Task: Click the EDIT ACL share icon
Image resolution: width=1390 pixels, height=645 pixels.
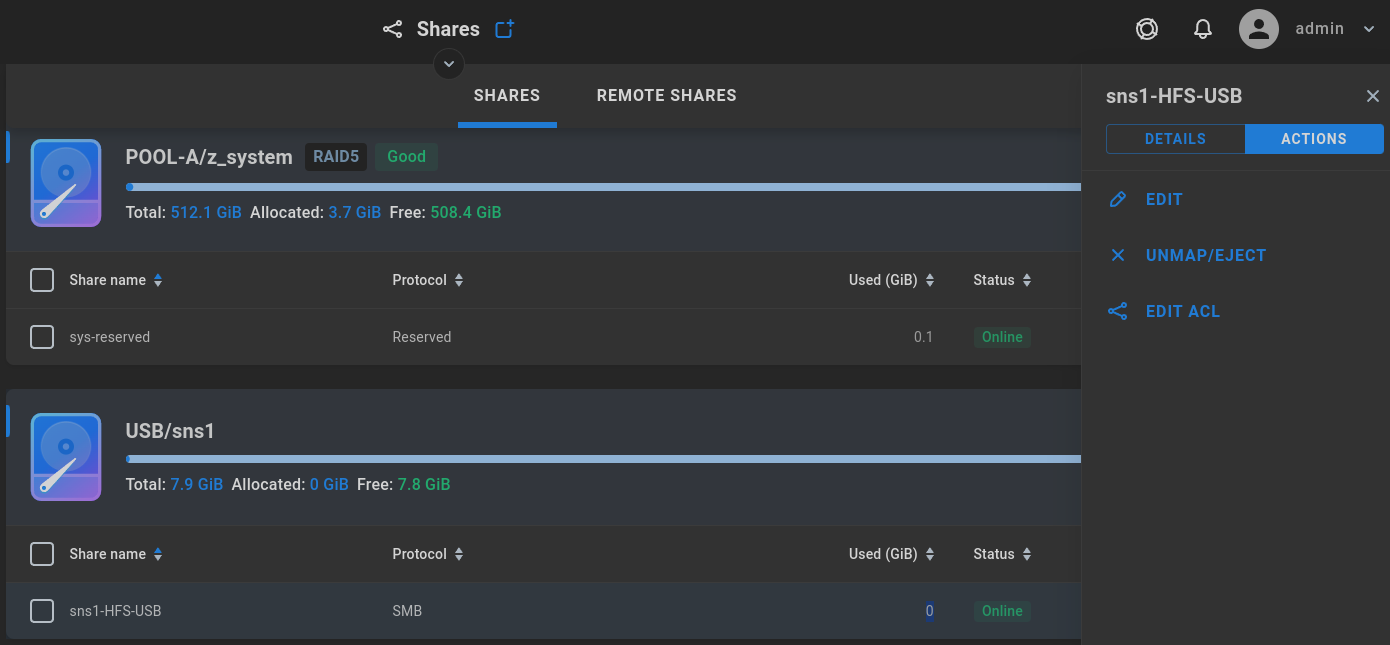Action: click(x=1118, y=311)
